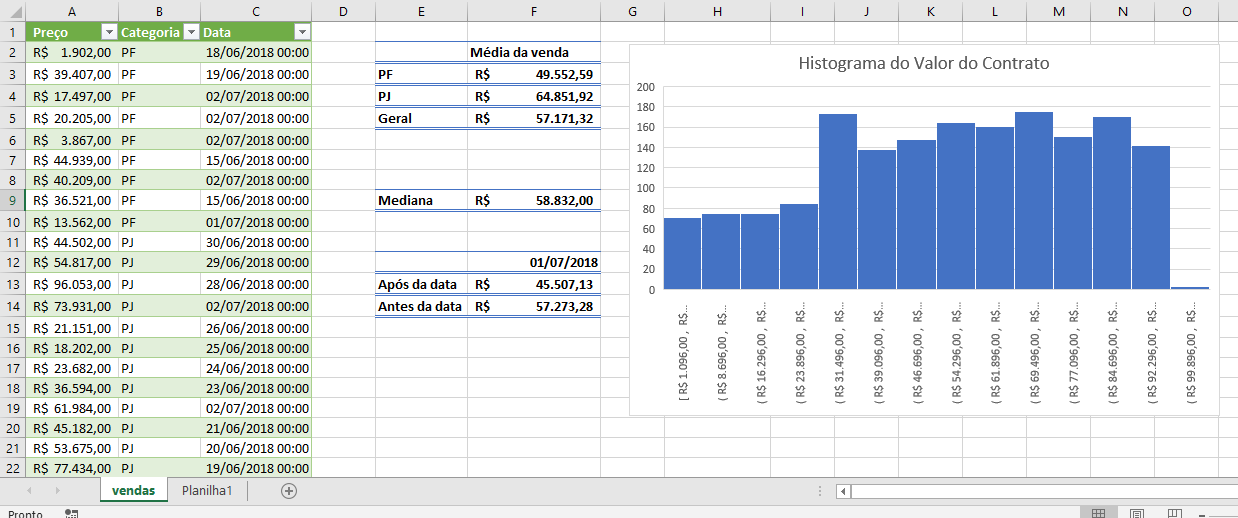
Task: Select column A header
Action: tap(71, 11)
